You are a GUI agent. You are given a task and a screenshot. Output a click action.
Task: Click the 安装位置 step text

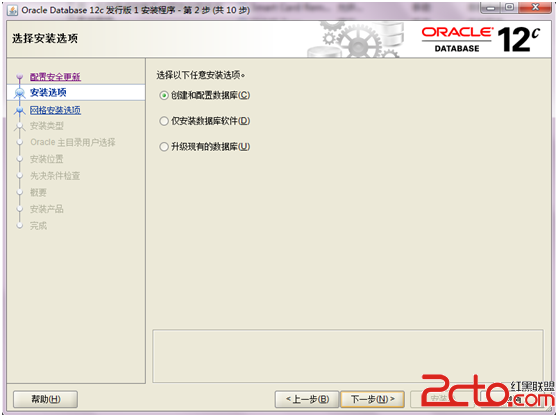47,159
